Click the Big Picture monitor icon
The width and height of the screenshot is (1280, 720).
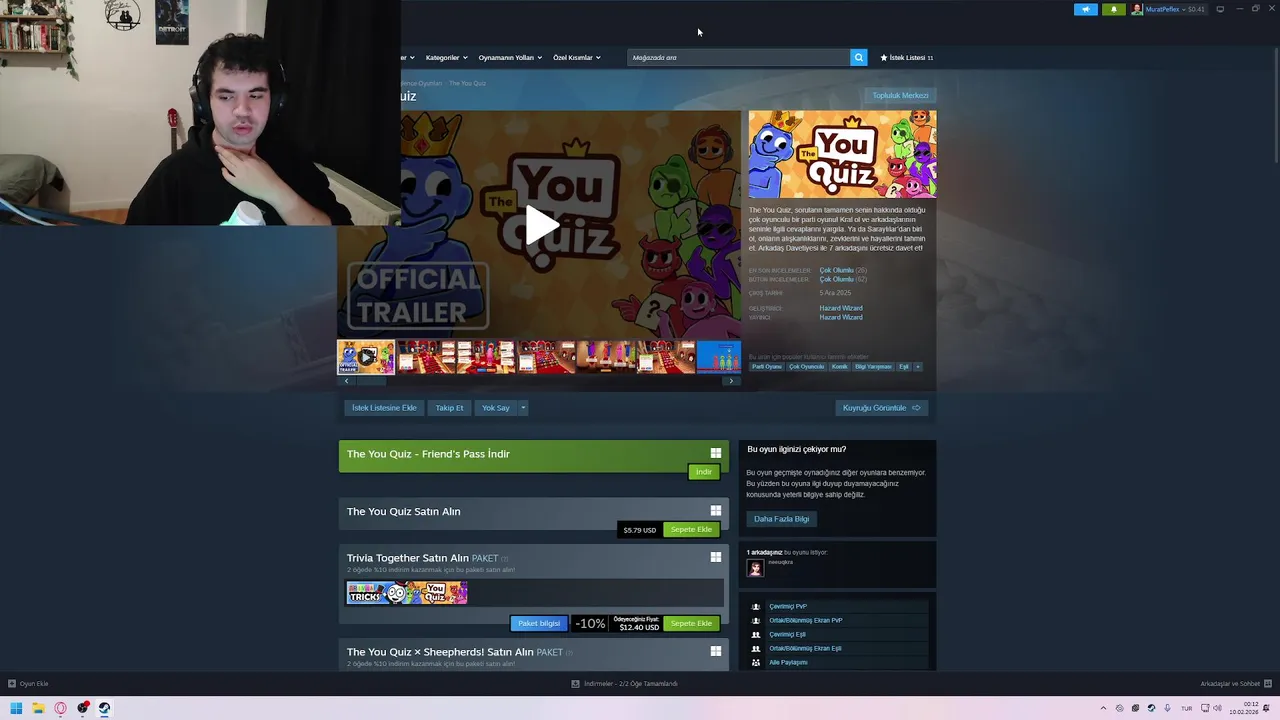click(1220, 9)
